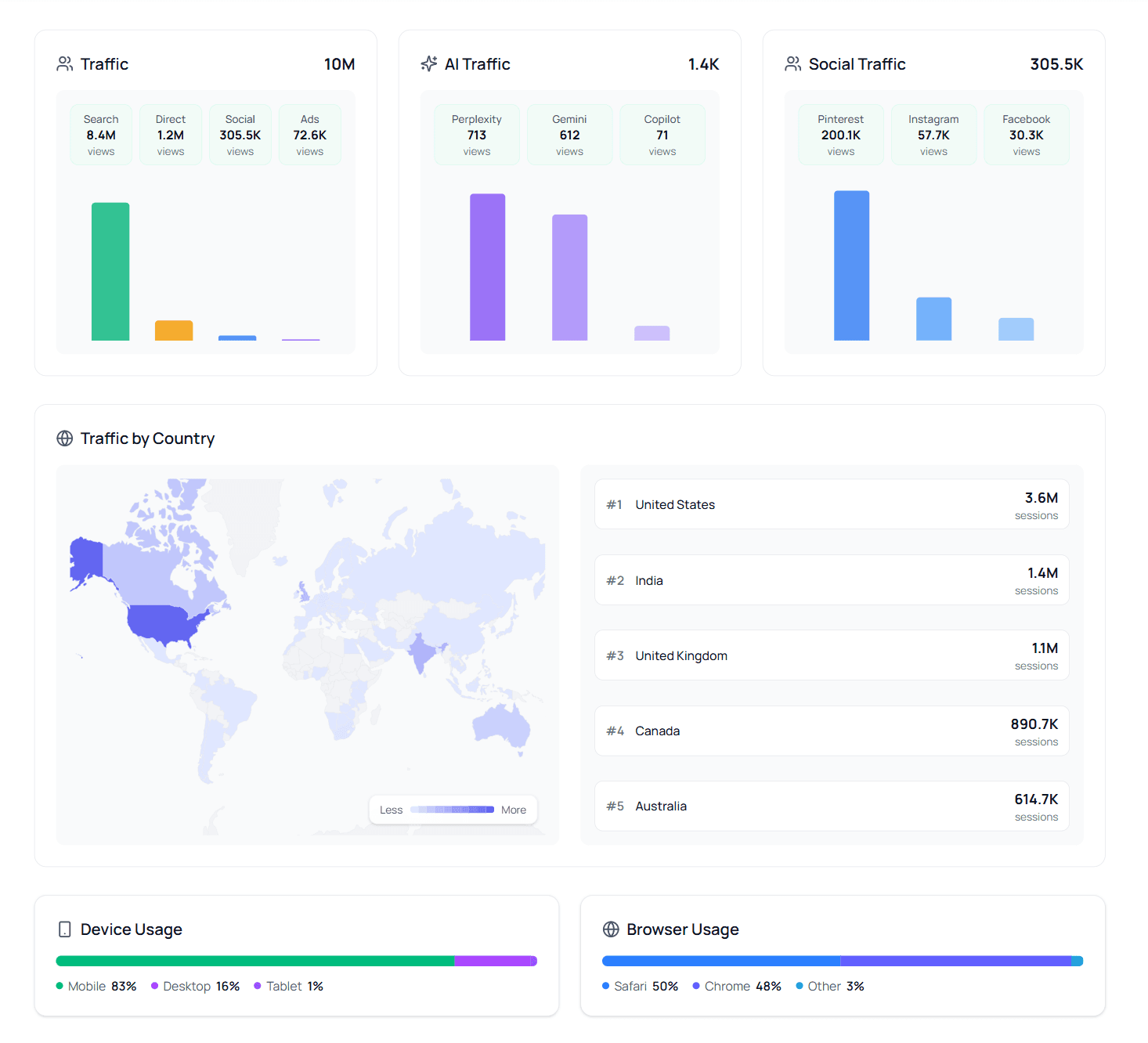
Task: Click the globe icon beside Traffic by Country
Action: pos(65,438)
